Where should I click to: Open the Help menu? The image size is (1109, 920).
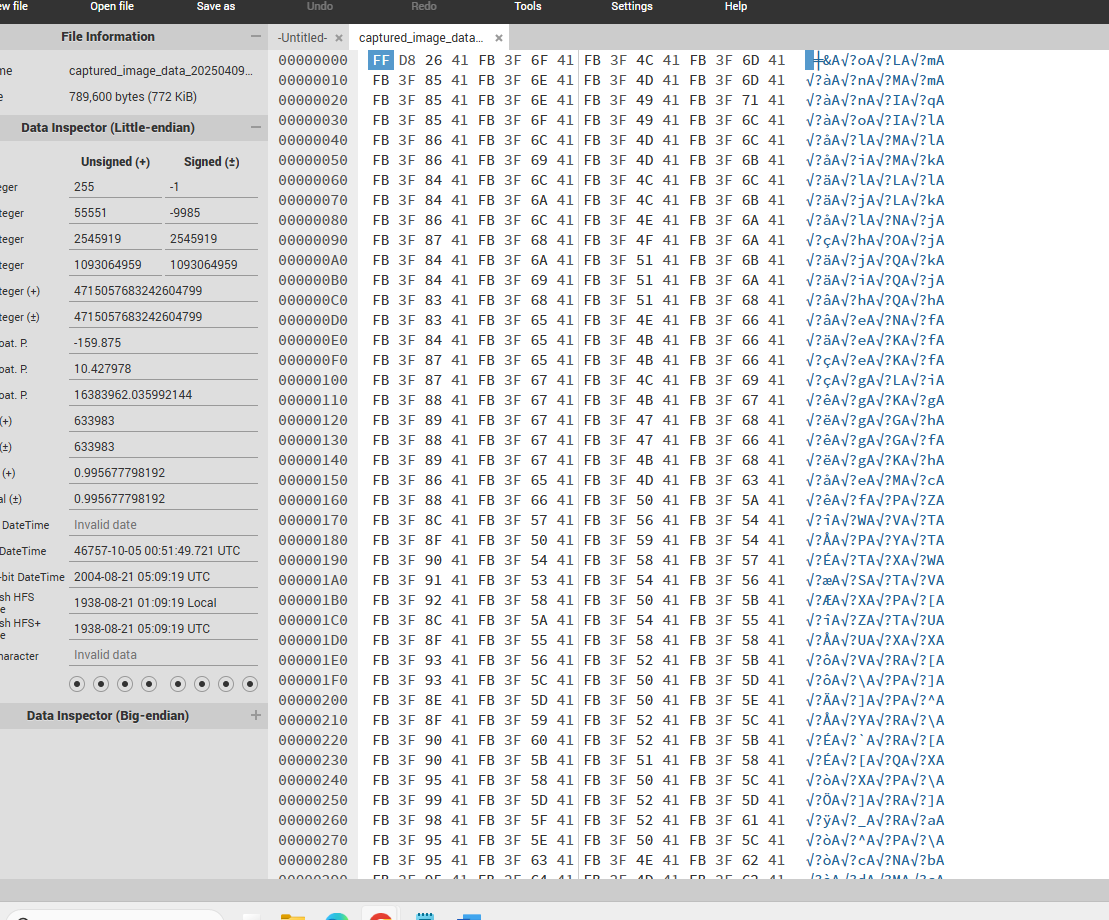[x=735, y=7]
